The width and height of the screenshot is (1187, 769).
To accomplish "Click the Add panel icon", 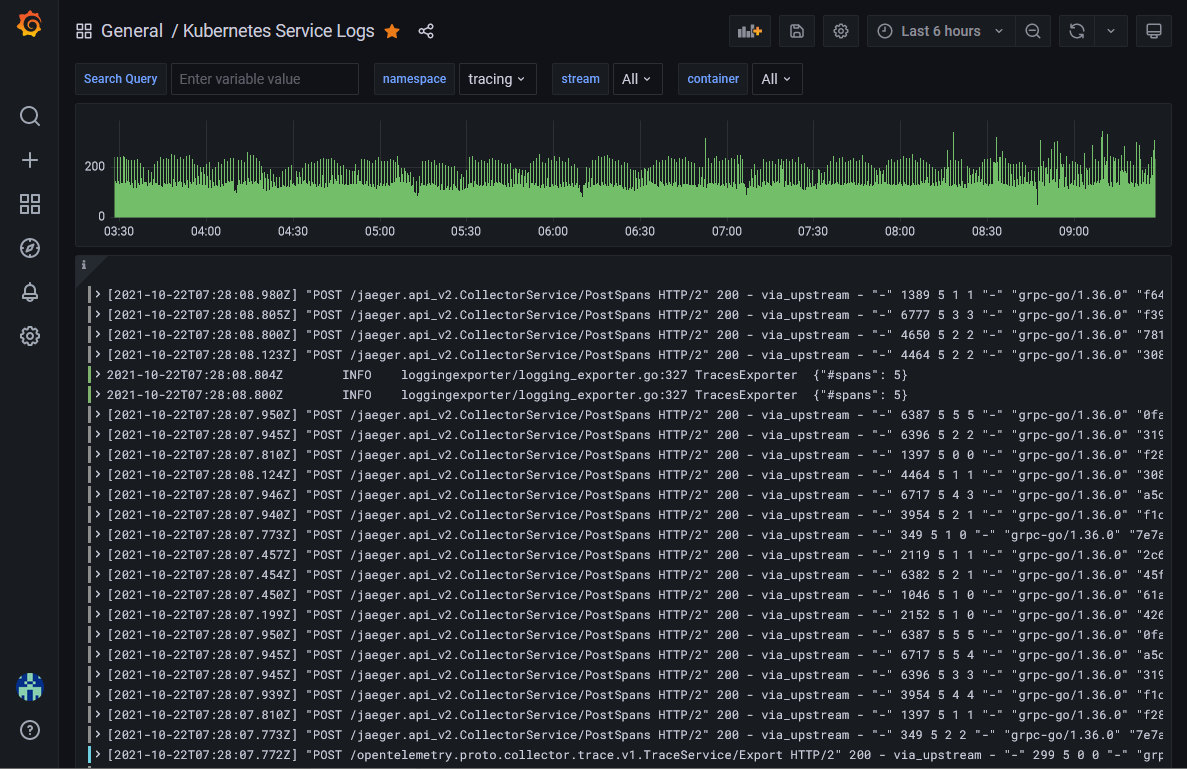I will [x=749, y=31].
